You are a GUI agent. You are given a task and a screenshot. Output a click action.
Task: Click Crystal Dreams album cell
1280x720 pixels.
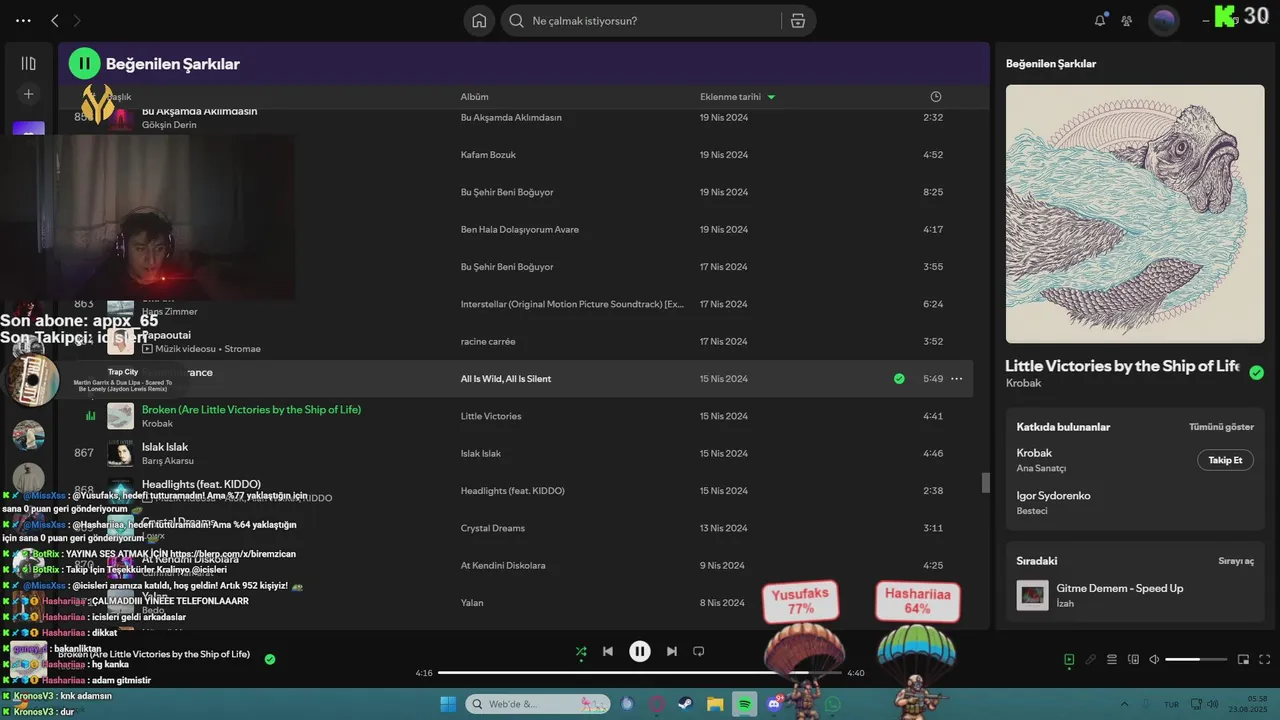click(x=492, y=528)
